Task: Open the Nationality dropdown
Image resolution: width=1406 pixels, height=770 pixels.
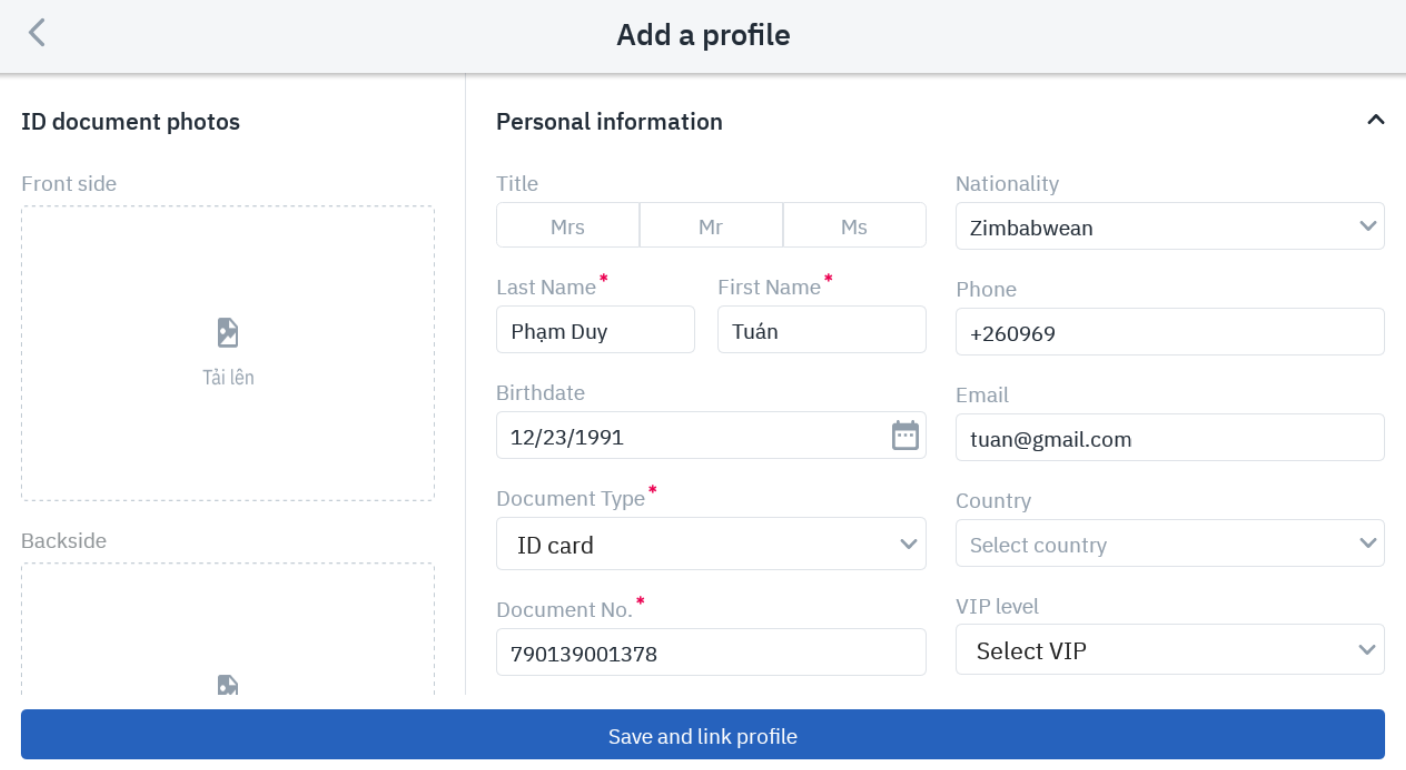Action: (x=1169, y=227)
